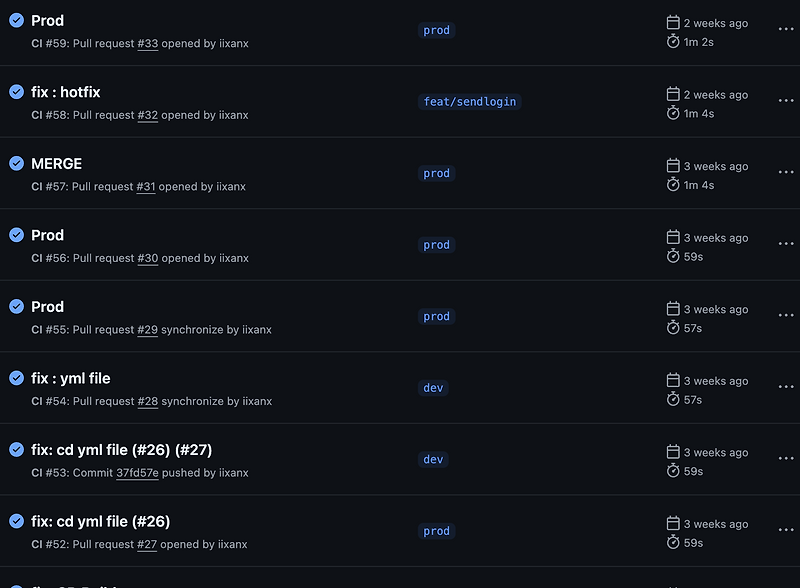
Task: Click the success checkmark icon on CI #59
Action: (16, 20)
